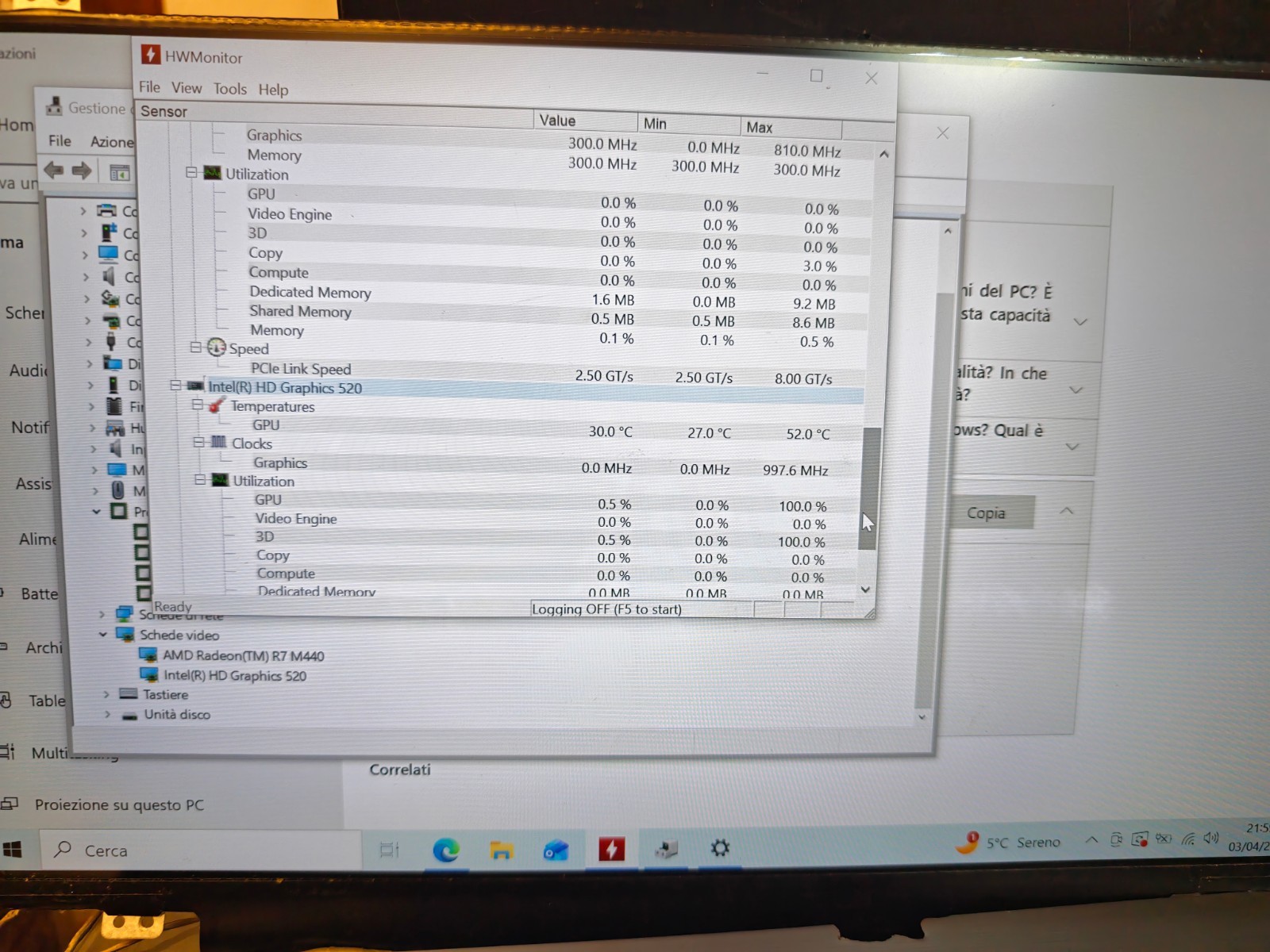Viewport: 1270px width, 952px height.
Task: Click the Windows Start button
Action: (13, 850)
